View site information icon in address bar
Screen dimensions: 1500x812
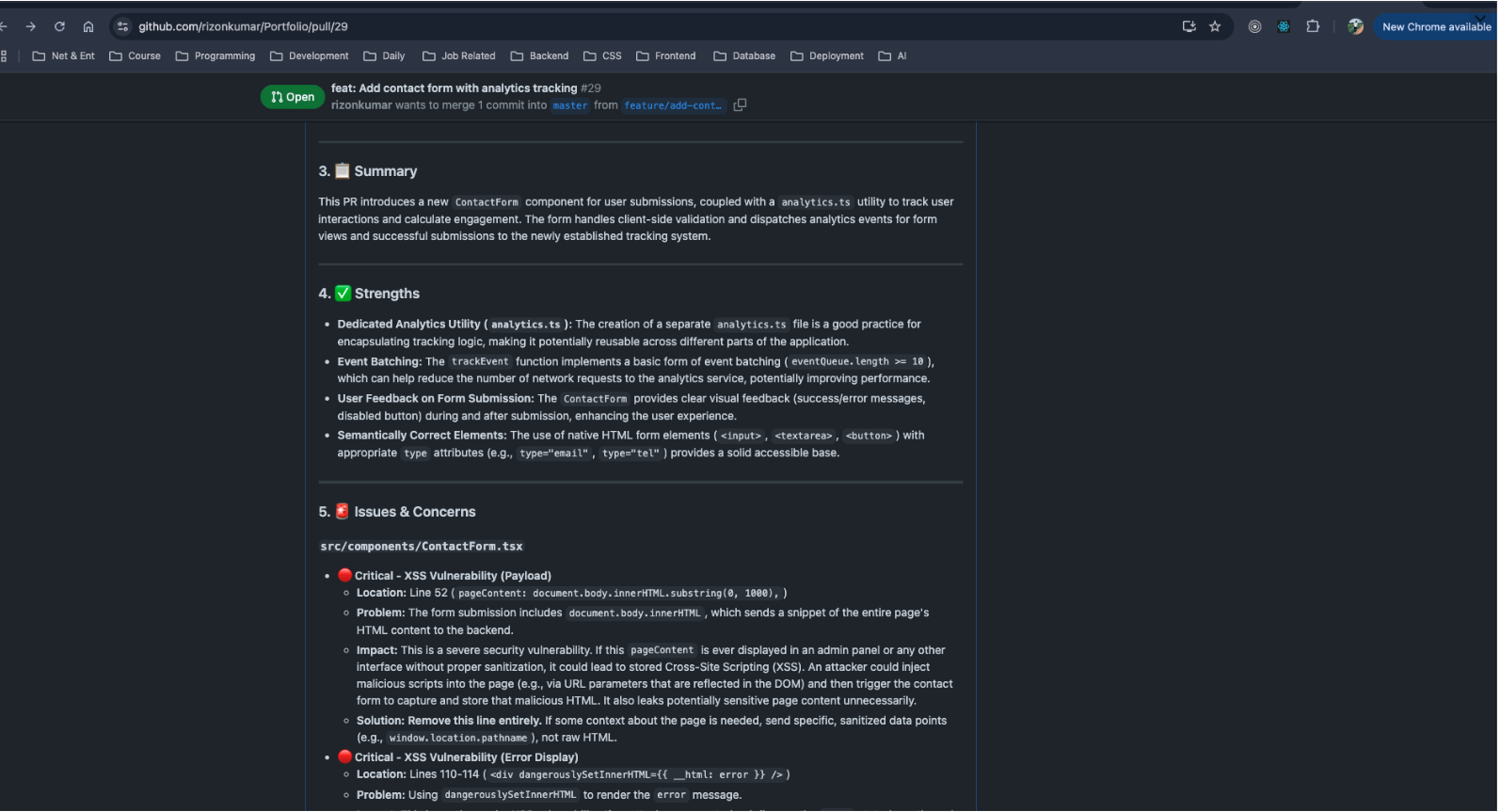(122, 26)
